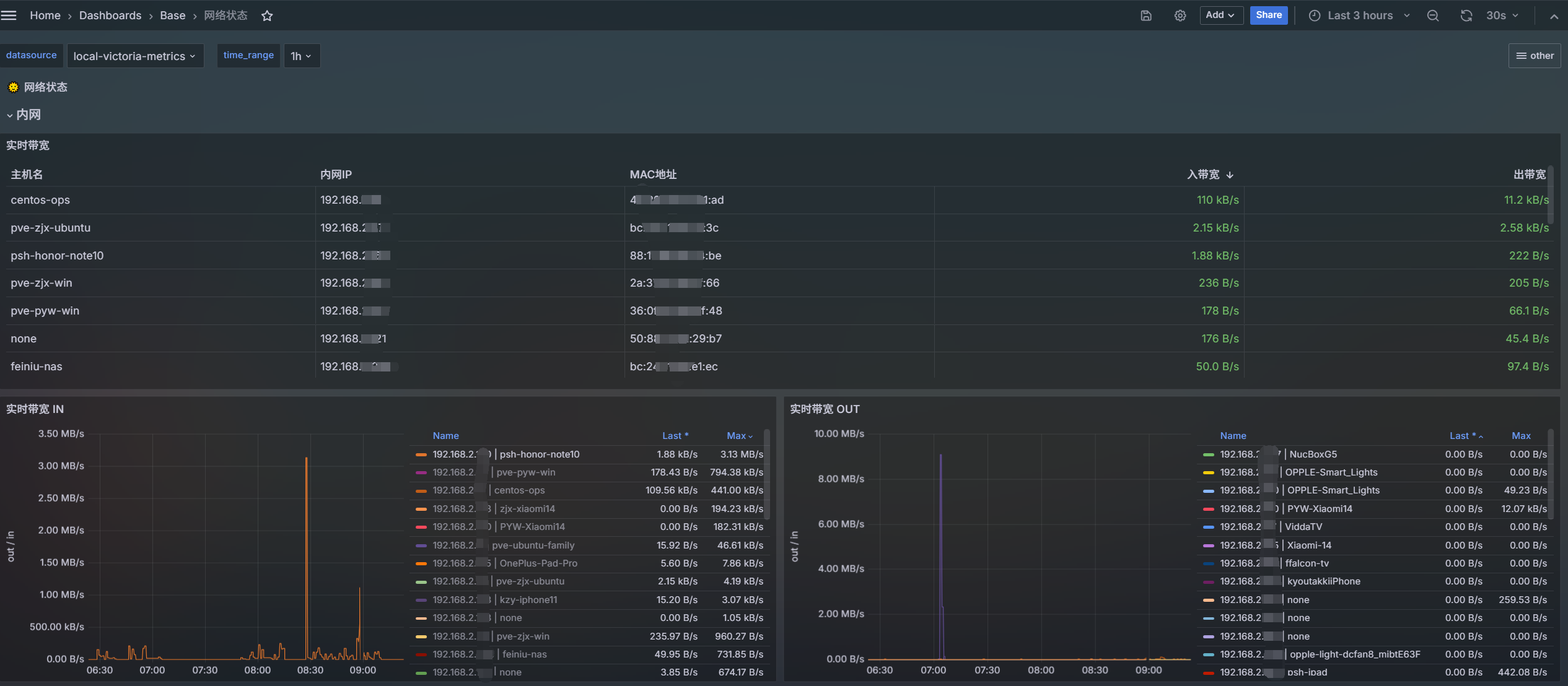Toggle NucBoxG5 series in OUT legend
Image resolution: width=1568 pixels, height=686 pixels.
click(x=1313, y=454)
